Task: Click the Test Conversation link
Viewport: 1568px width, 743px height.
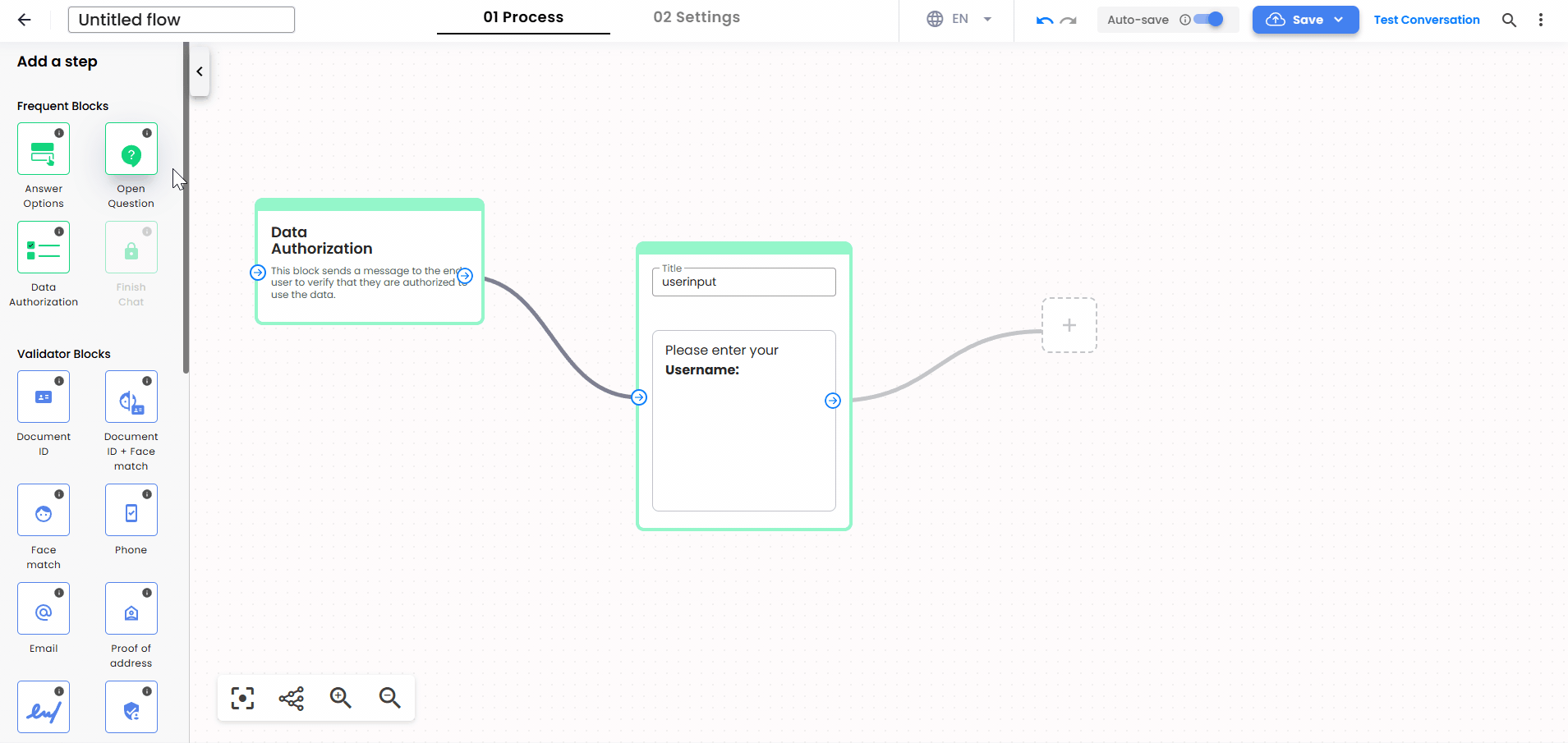Action: pos(1427,20)
